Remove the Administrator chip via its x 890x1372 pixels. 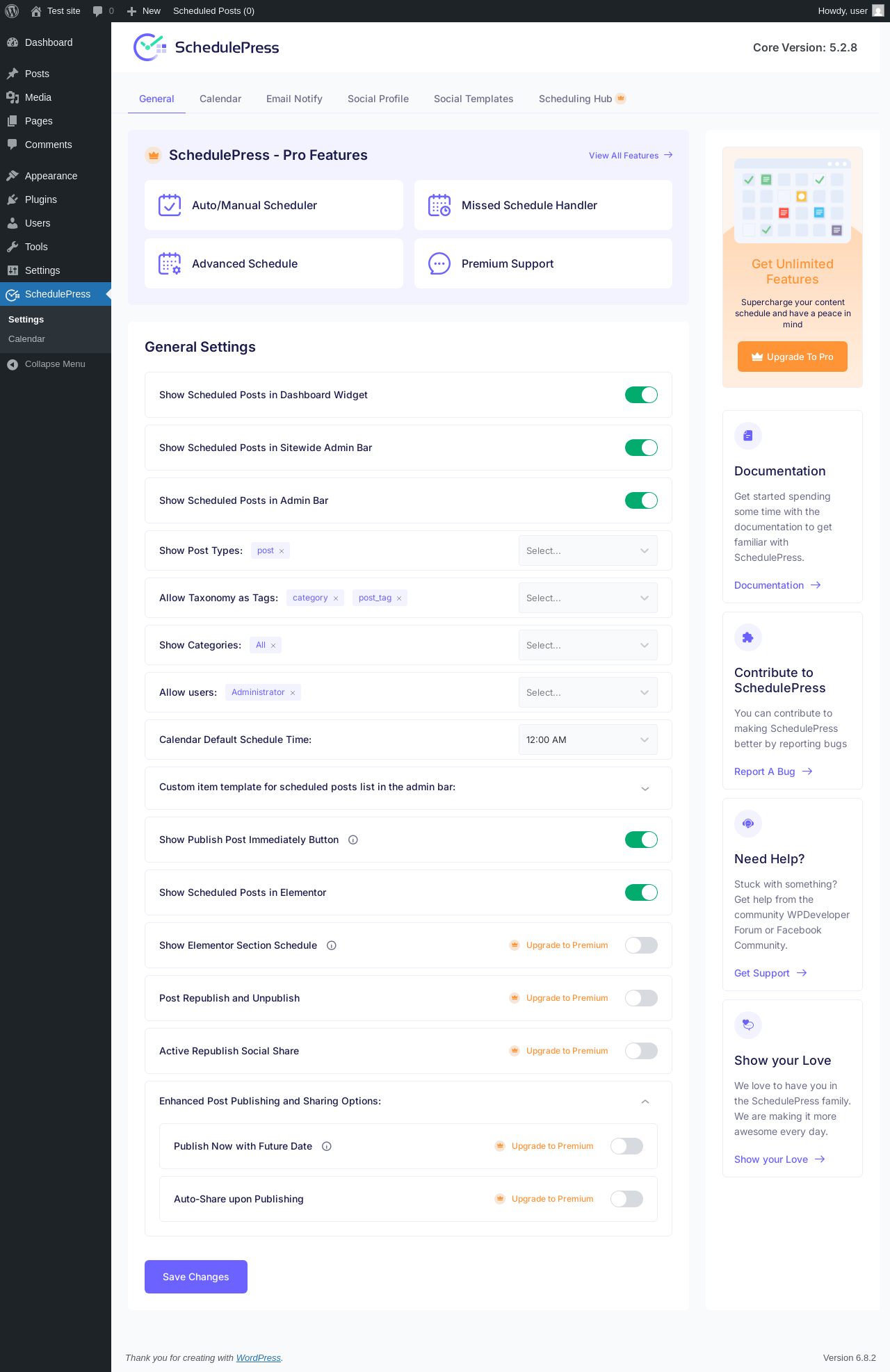click(293, 693)
